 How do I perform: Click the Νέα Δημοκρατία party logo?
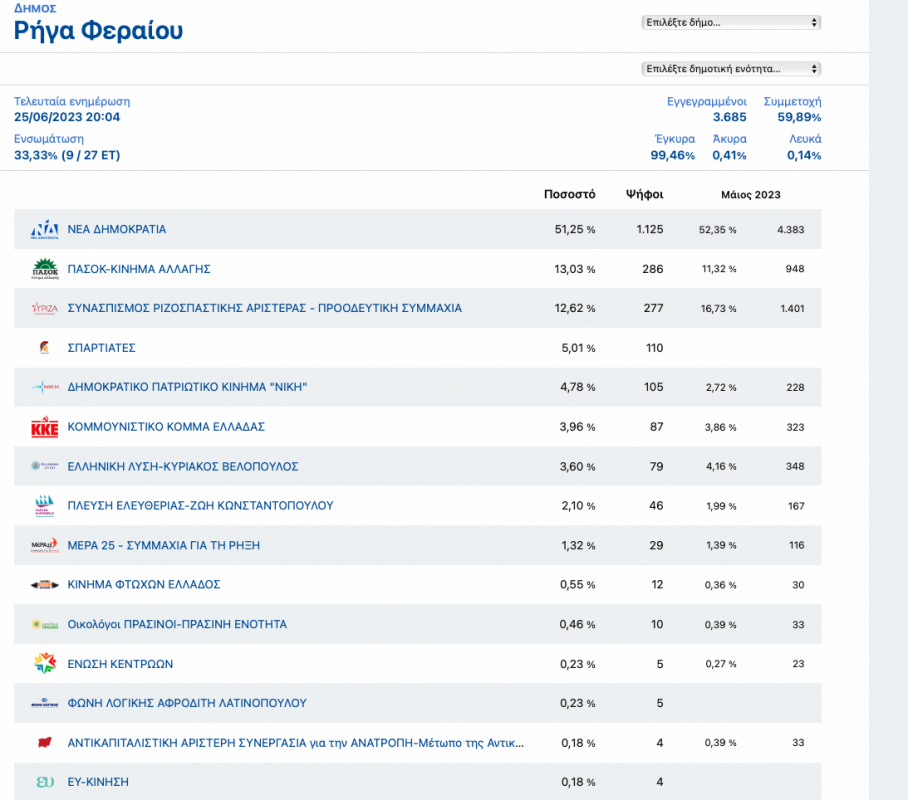[x=45, y=229]
